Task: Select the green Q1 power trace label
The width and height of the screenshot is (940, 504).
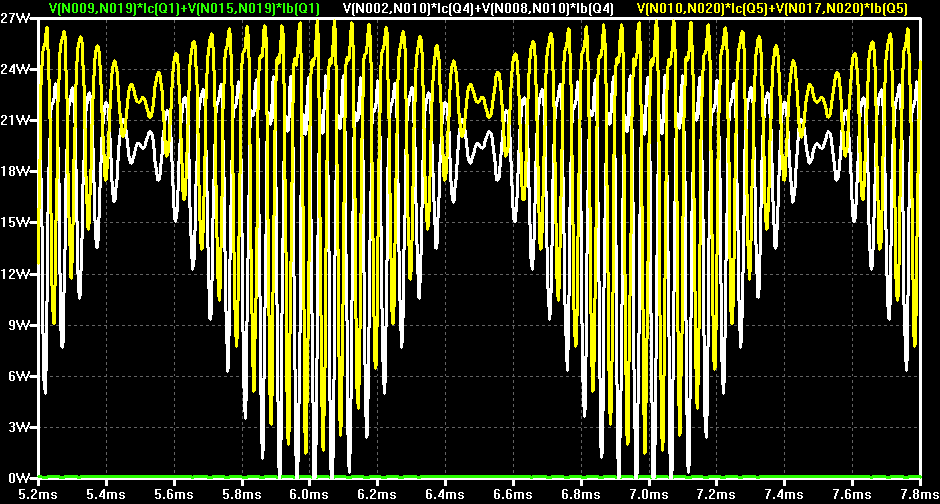Action: coord(184,8)
